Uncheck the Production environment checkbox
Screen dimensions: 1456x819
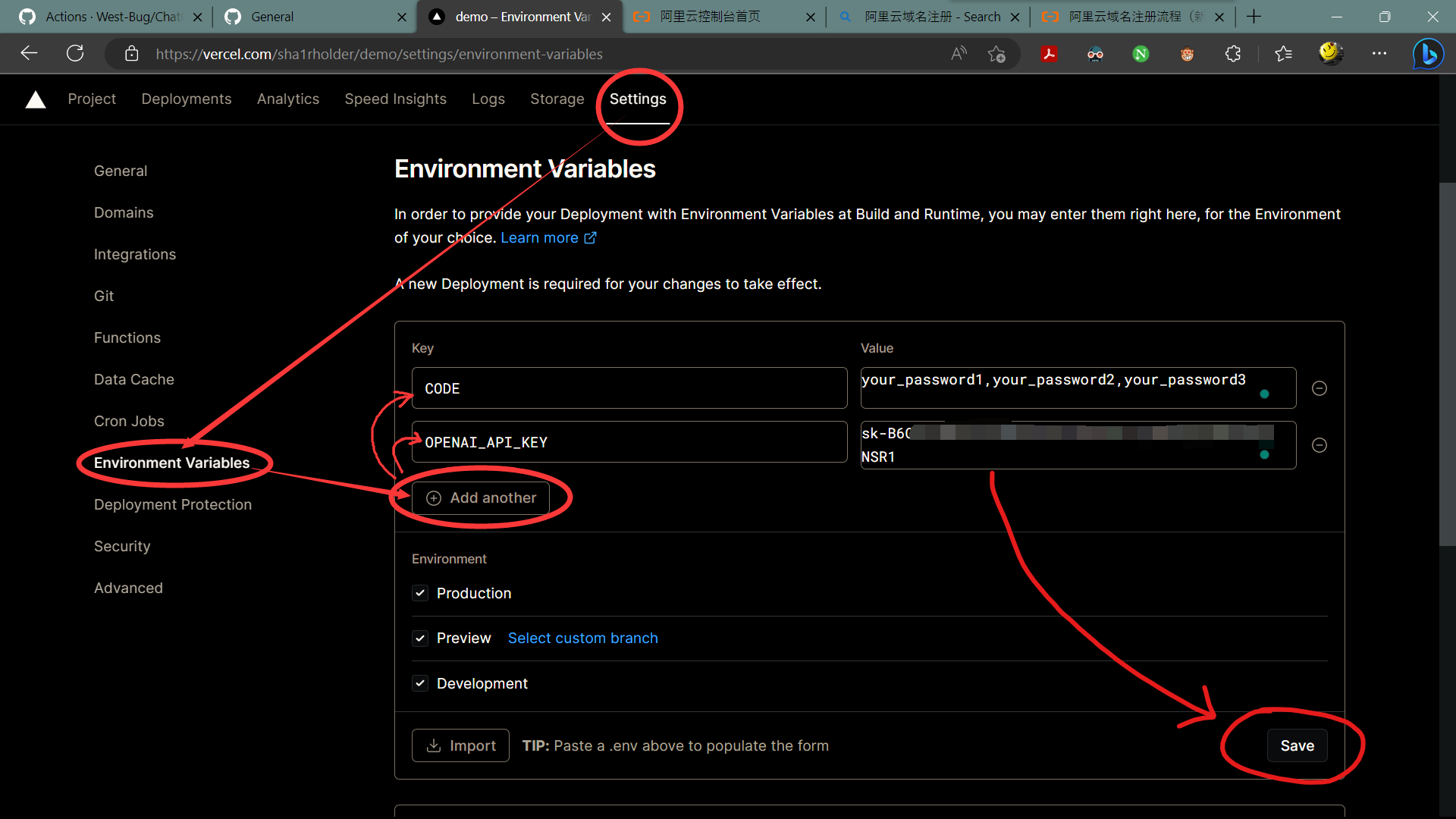pos(420,593)
